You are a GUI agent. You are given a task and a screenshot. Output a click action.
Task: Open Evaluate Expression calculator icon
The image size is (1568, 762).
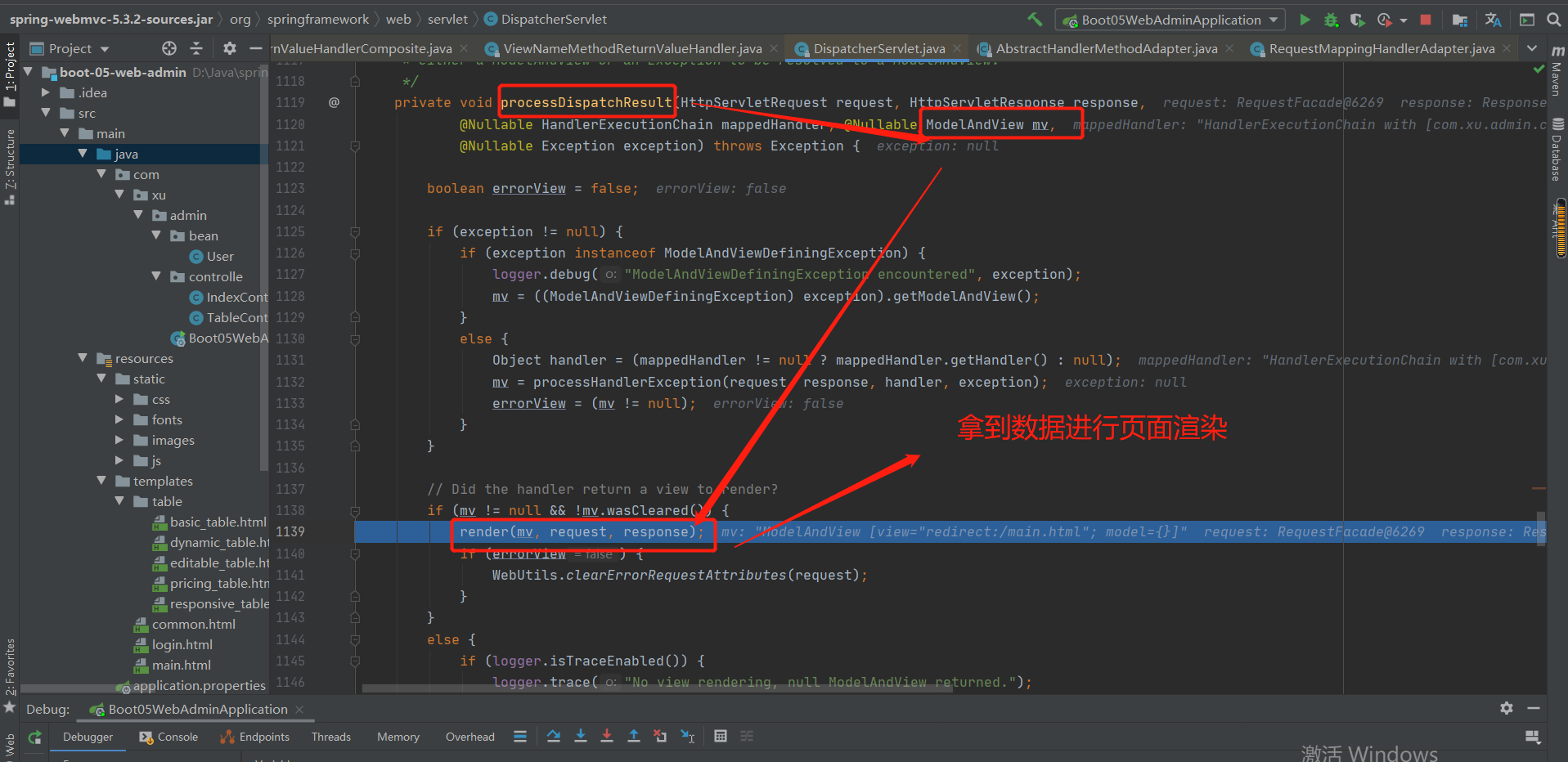click(721, 737)
